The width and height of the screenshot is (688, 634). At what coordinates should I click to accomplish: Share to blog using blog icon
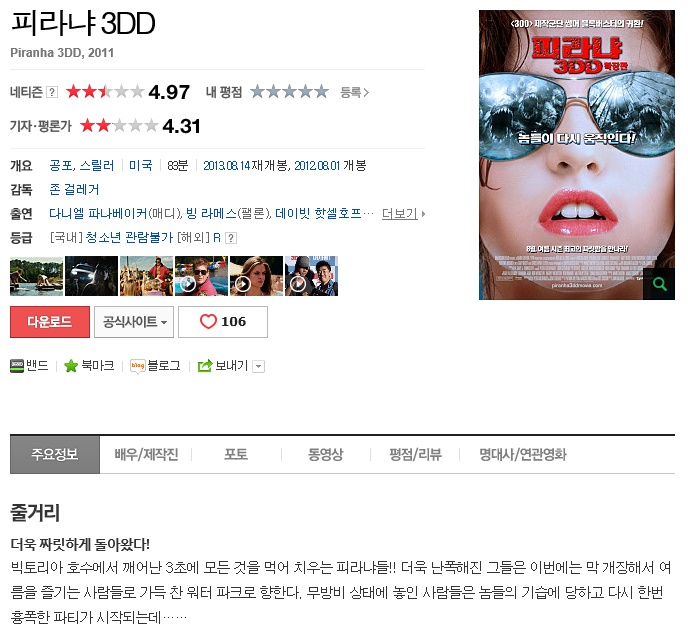click(x=138, y=366)
